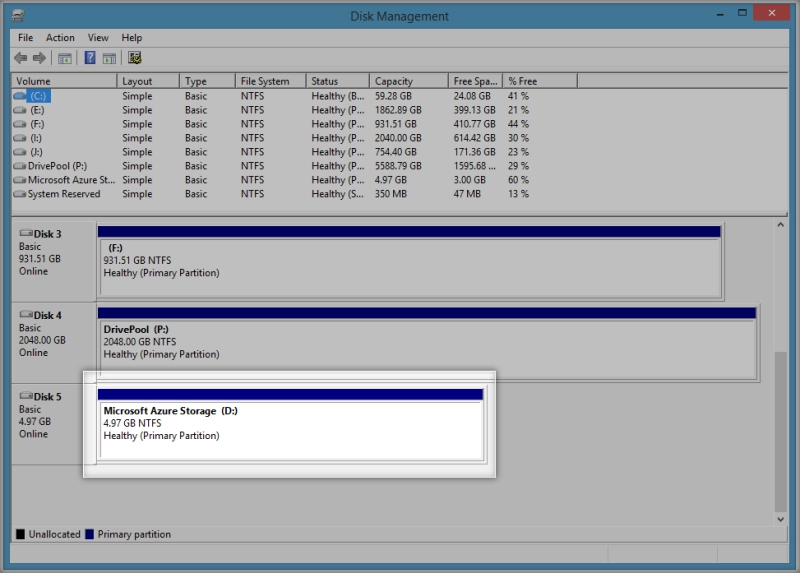800x573 pixels.
Task: Select the DrivePool (P:) partition block on Disk 4
Action: pos(427,343)
